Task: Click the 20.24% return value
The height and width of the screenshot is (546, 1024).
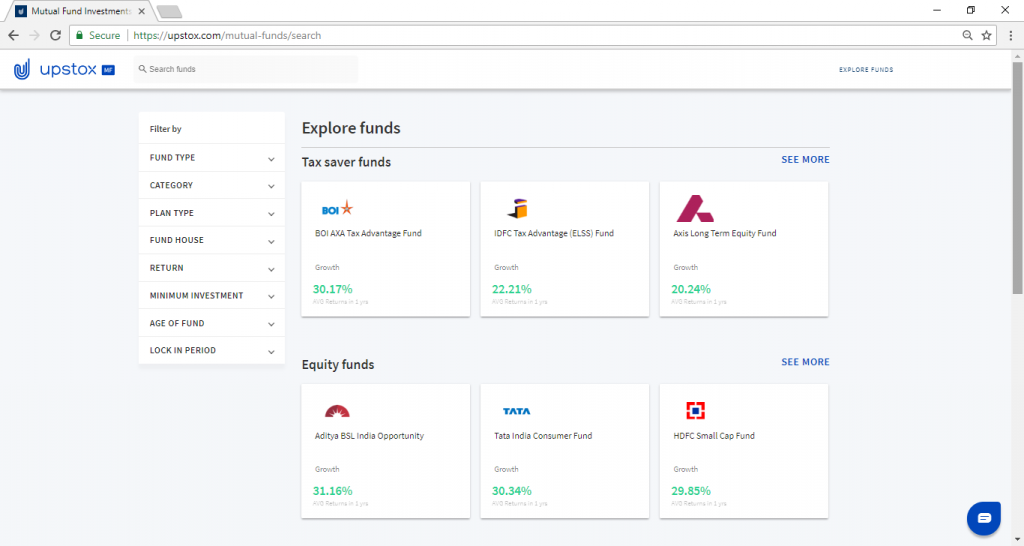Action: click(x=691, y=289)
